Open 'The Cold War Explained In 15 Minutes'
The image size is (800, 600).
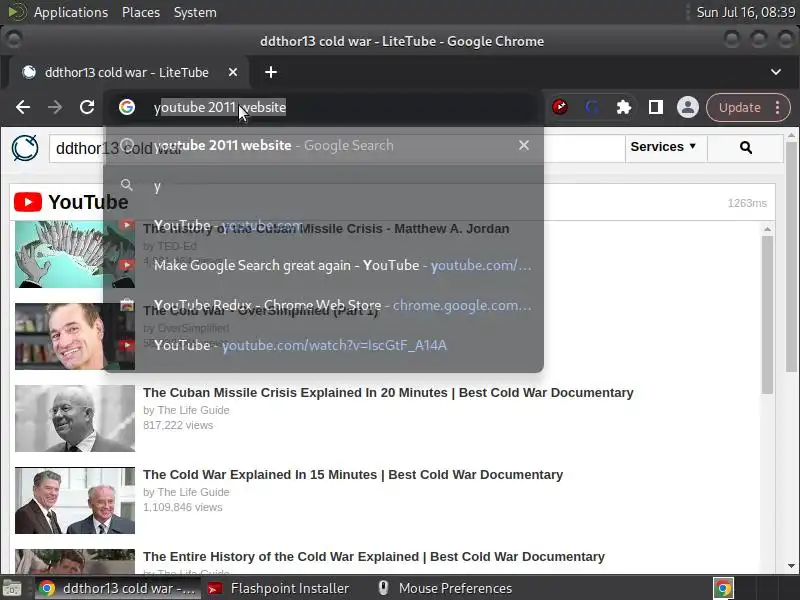tap(353, 474)
